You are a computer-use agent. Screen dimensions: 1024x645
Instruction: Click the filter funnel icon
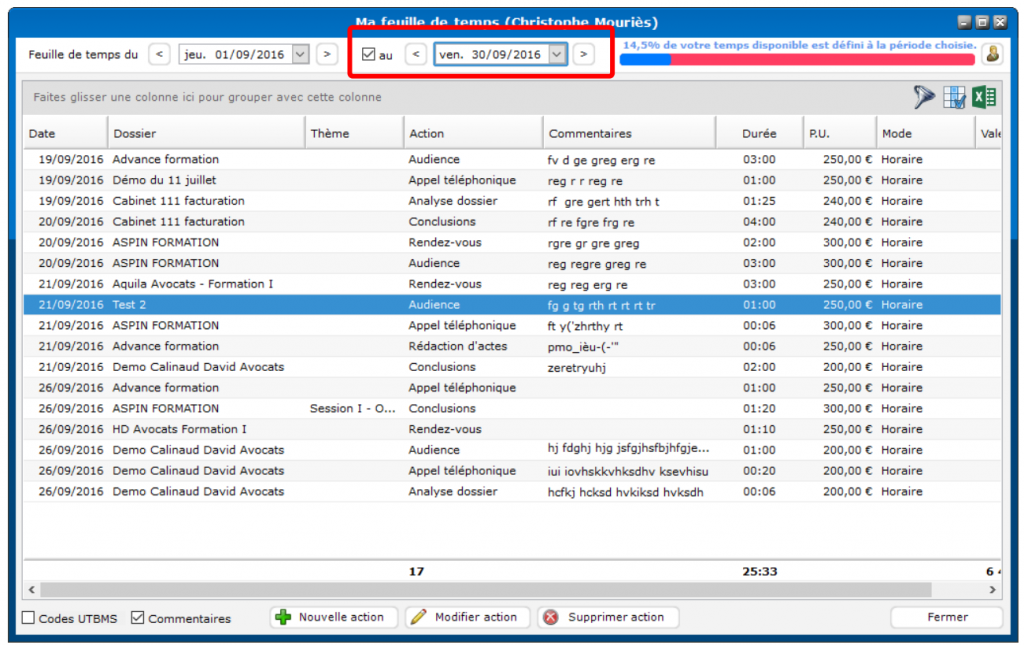(x=923, y=97)
